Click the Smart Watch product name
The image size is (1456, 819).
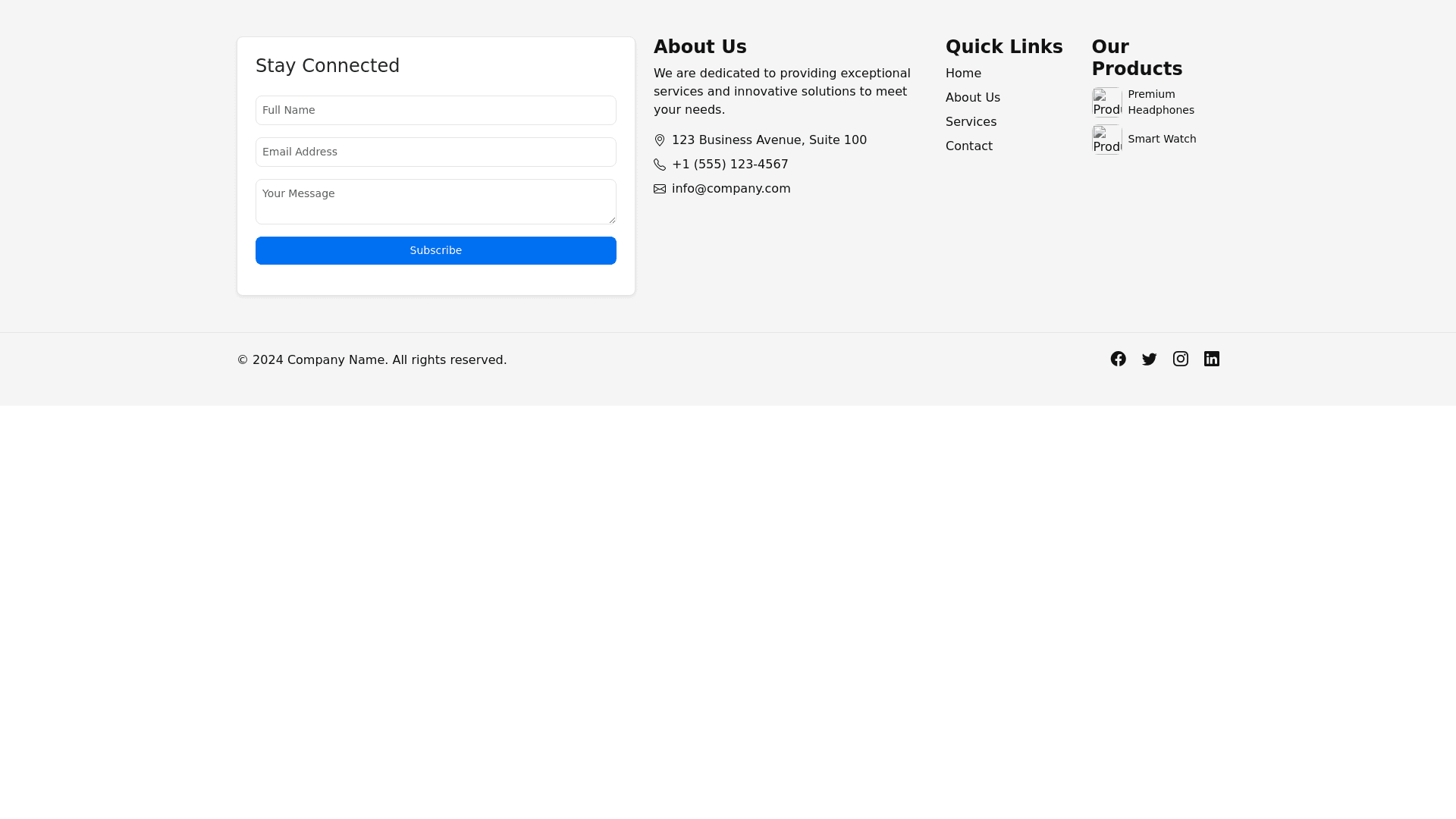[x=1161, y=140]
